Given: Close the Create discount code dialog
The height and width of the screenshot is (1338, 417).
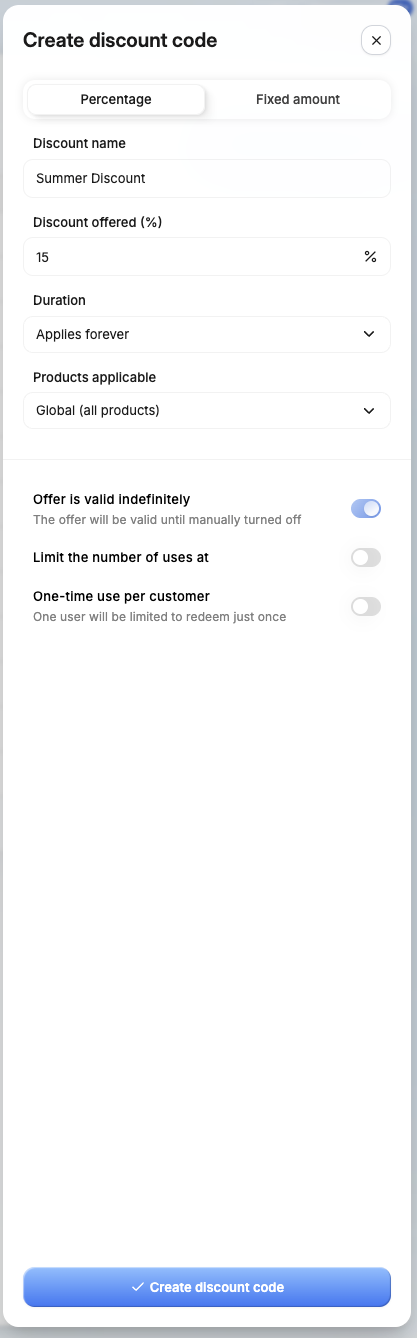Looking at the screenshot, I should coord(376,40).
